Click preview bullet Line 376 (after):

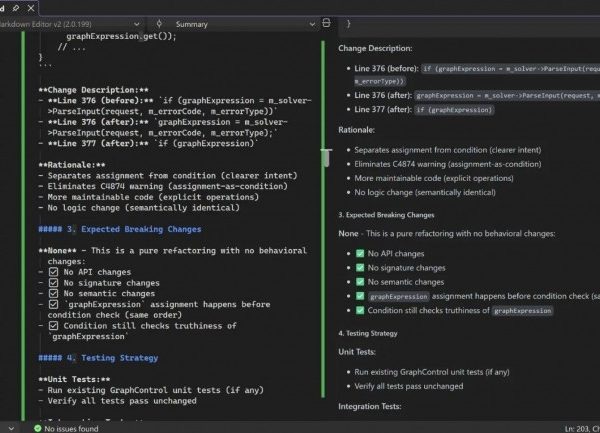(383, 95)
